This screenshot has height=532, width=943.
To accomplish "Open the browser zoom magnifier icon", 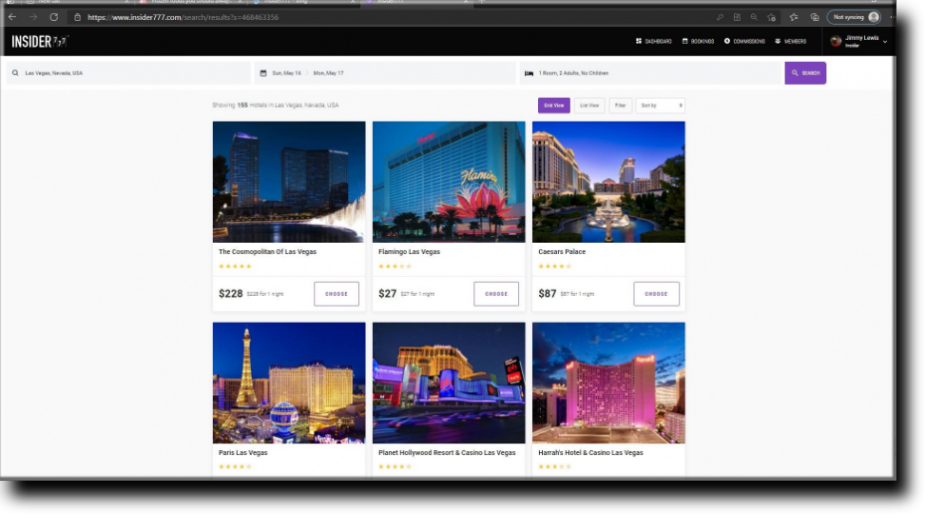I will click(754, 17).
